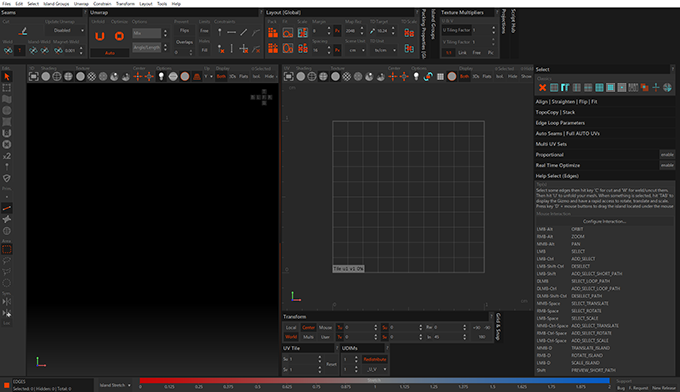This screenshot has height=392, width=680.
Task: Open the Scene Unit cm dropdown
Action: pos(356,50)
